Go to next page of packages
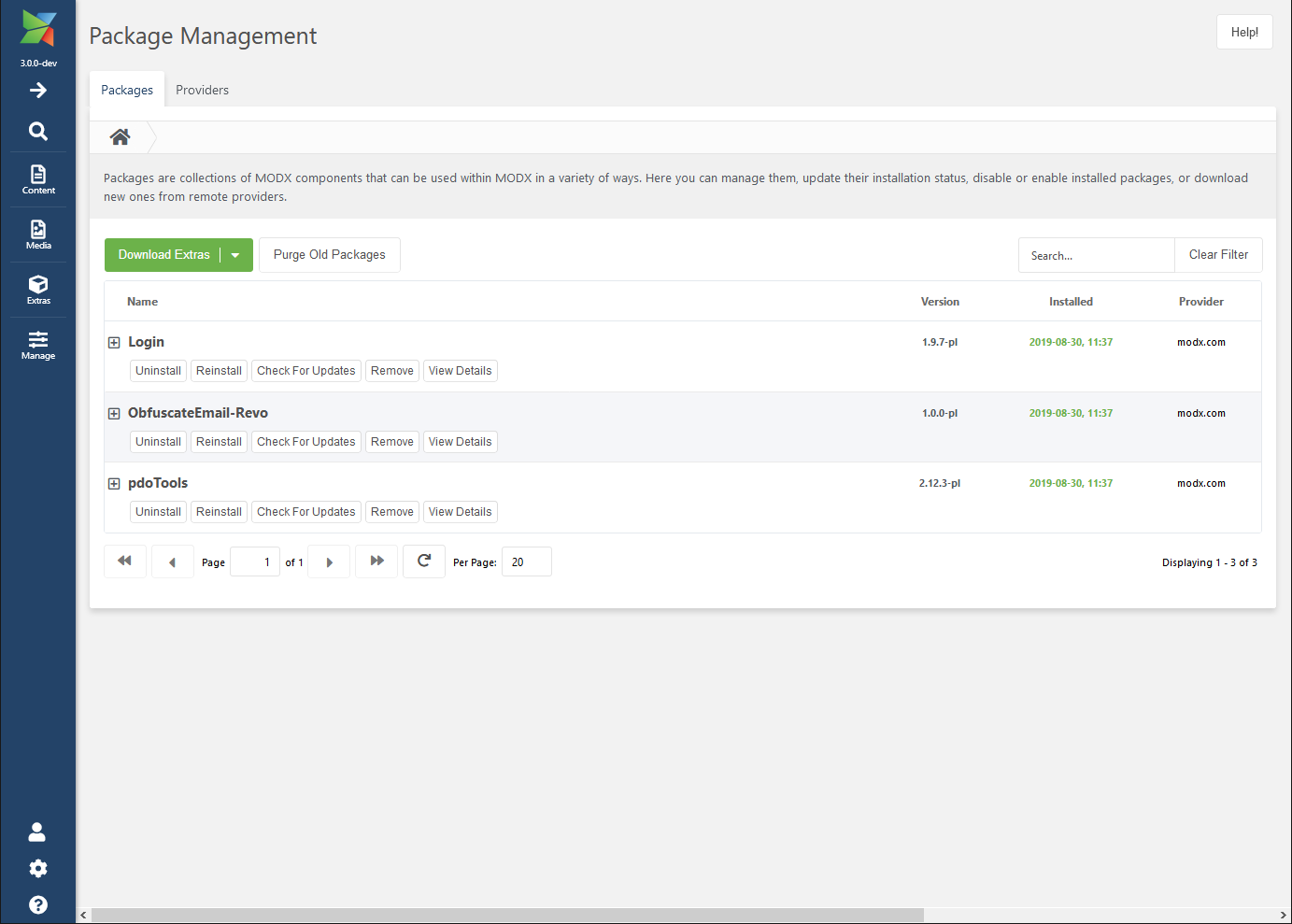1292x924 pixels. (x=329, y=562)
